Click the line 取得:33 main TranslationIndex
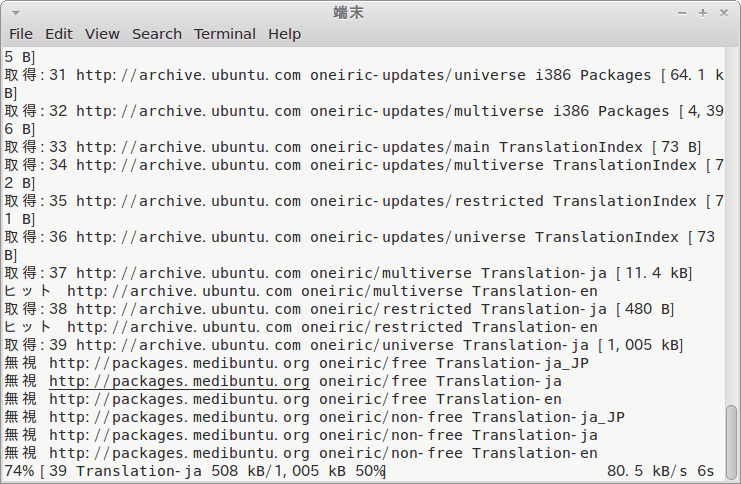Screen dimensions: 741x484 [x=353, y=147]
